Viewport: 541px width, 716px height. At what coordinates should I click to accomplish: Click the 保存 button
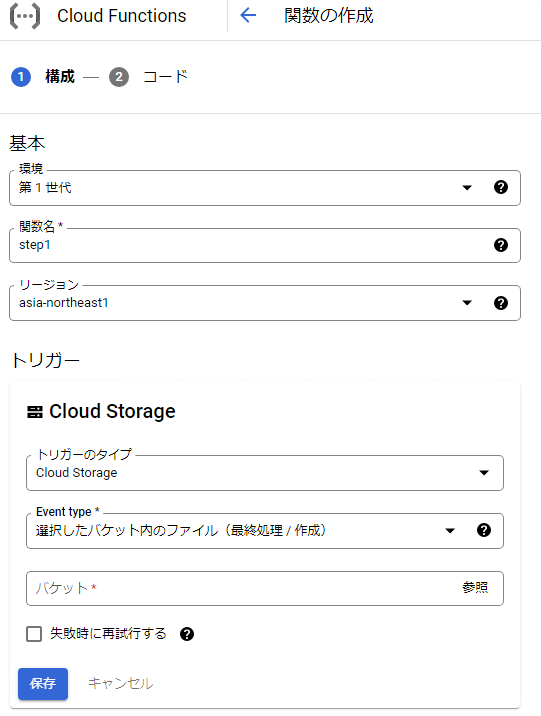pyautogui.click(x=43, y=684)
